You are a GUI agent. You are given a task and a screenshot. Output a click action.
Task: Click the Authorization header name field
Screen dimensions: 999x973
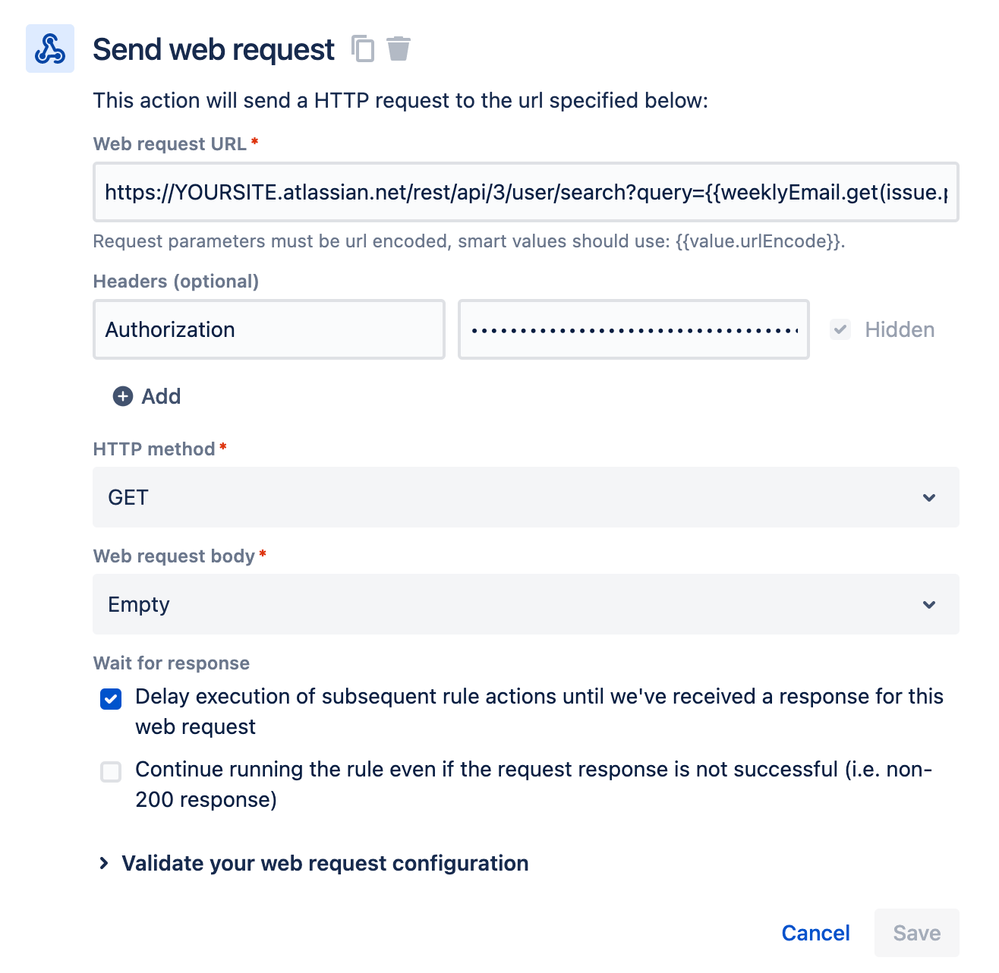269,329
